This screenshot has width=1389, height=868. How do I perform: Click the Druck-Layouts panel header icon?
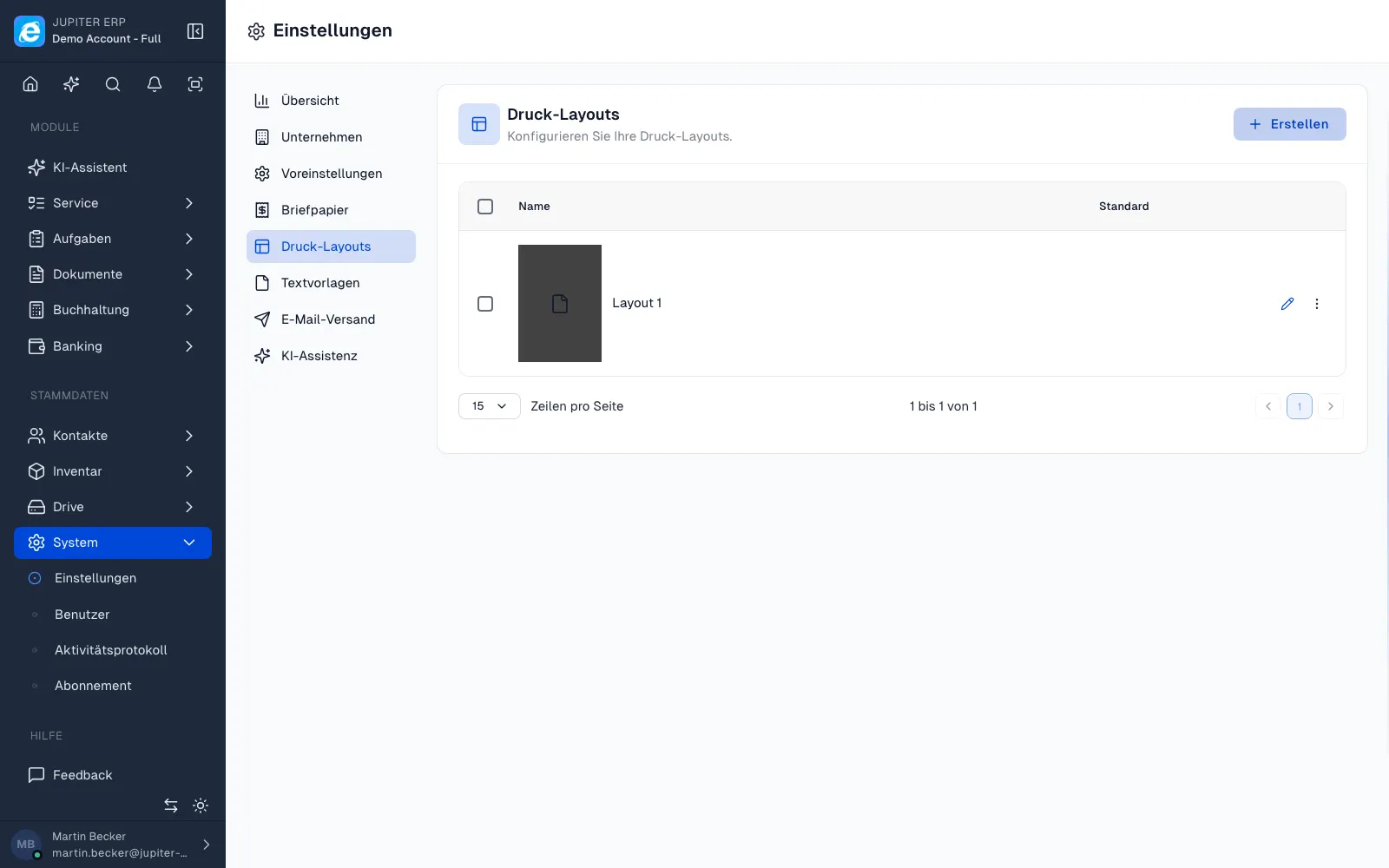[x=479, y=124]
